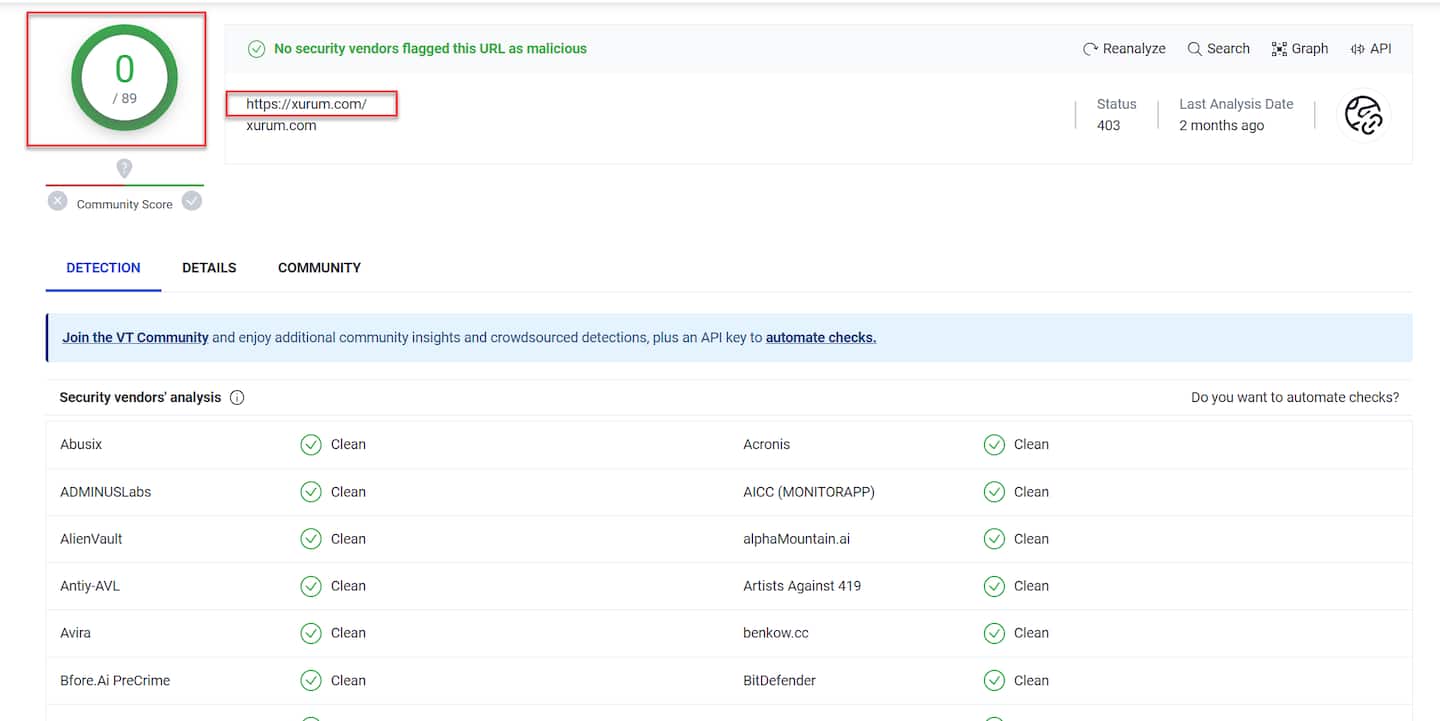Vote harmless using Community Score check button
The height and width of the screenshot is (721, 1440).
pyautogui.click(x=192, y=201)
